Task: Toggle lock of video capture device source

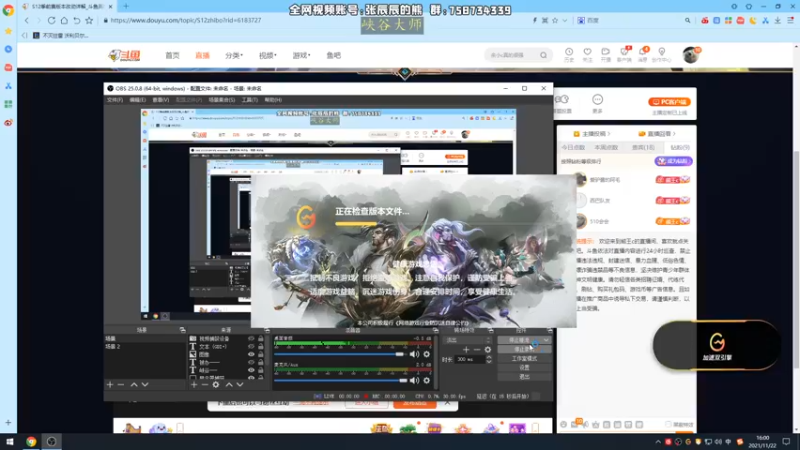Action: (261, 339)
